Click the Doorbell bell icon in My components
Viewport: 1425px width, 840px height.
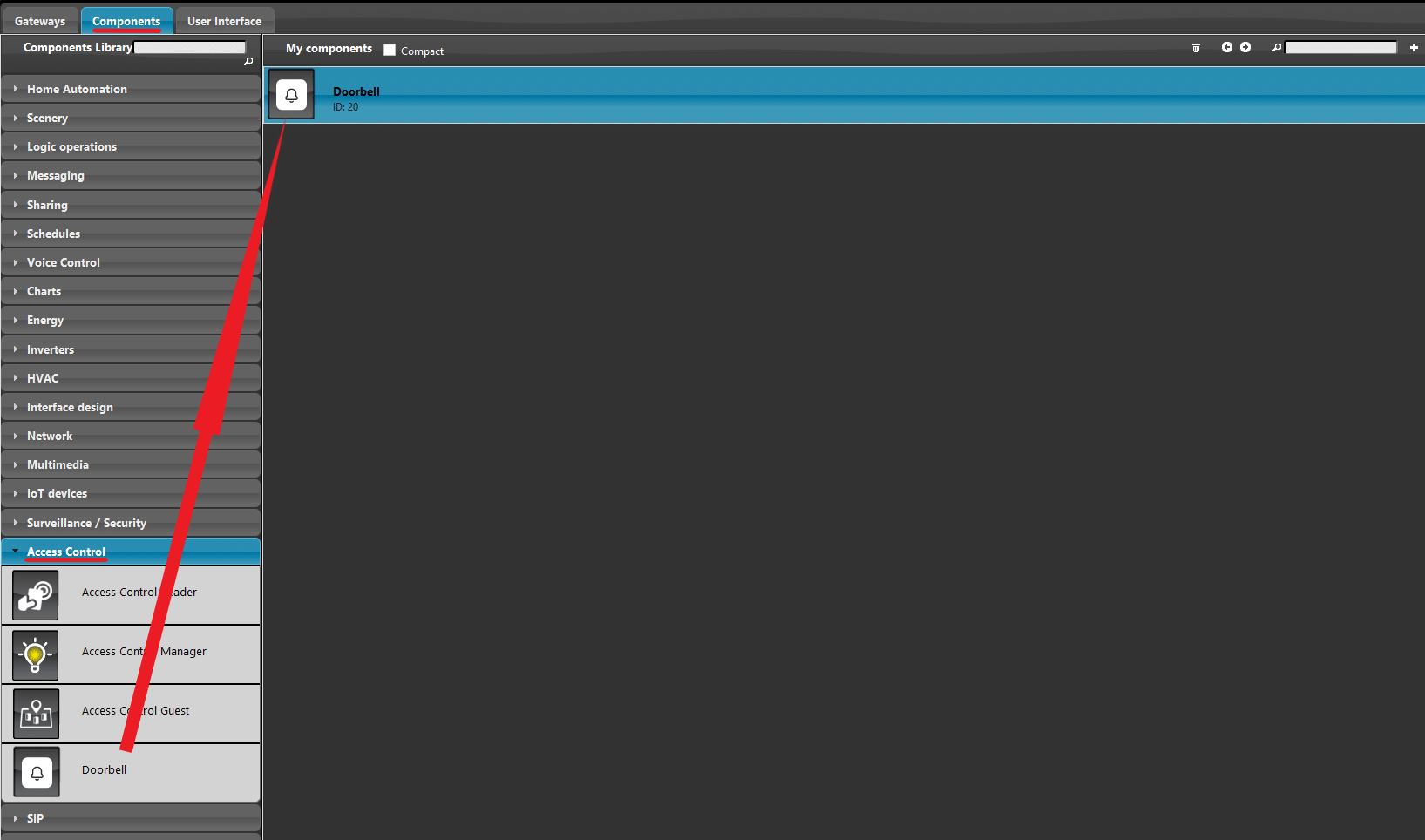(x=292, y=95)
